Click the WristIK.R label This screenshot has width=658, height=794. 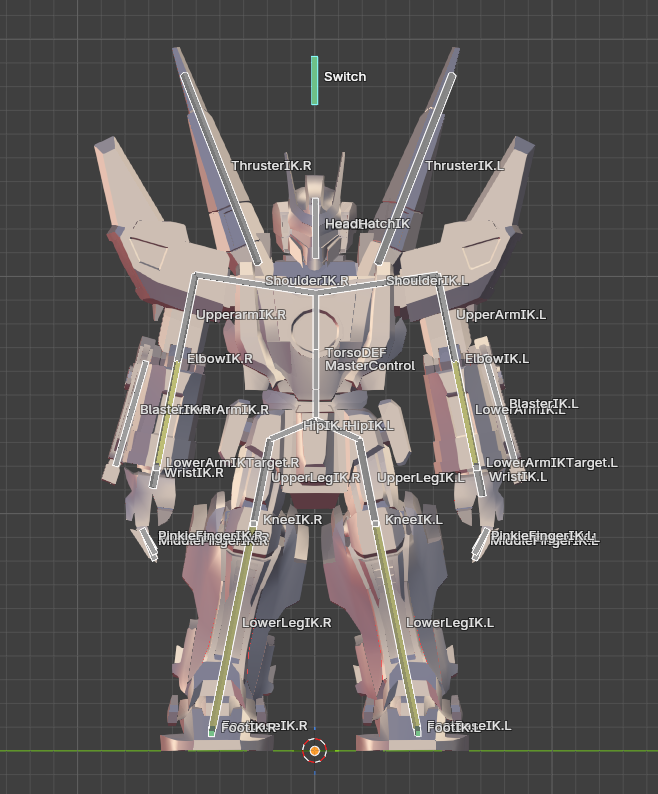[194, 473]
